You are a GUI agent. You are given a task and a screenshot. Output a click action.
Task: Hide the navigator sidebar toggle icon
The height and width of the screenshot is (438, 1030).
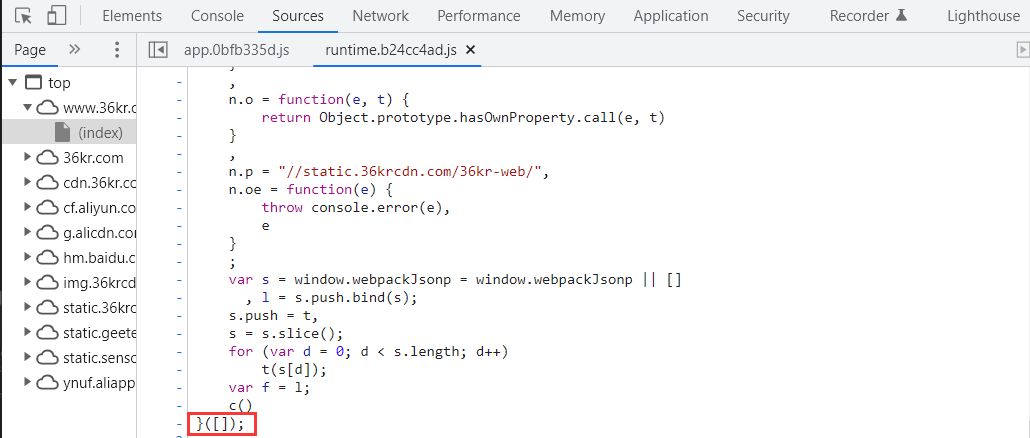click(157, 50)
